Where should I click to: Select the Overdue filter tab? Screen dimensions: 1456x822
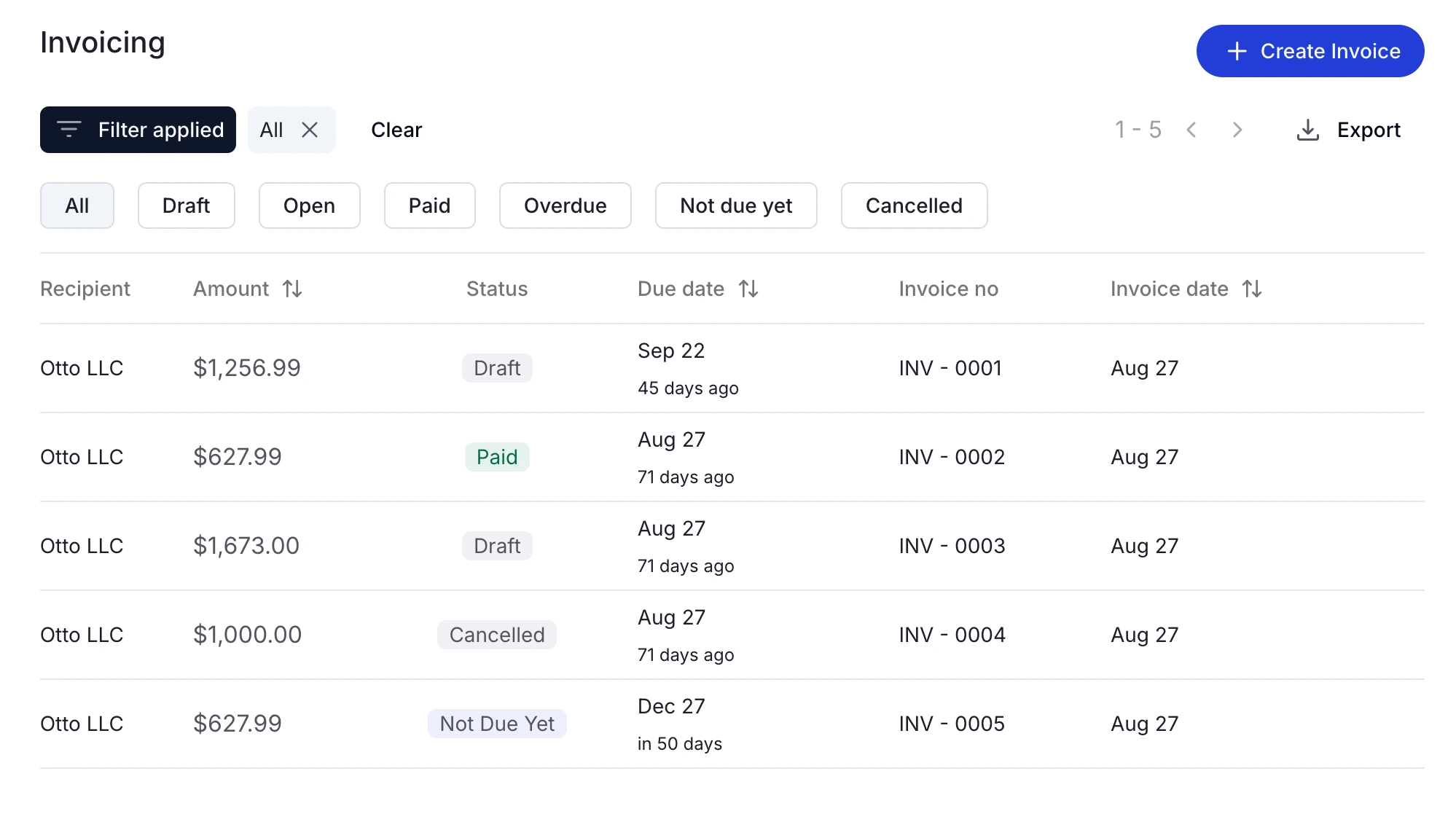click(565, 205)
